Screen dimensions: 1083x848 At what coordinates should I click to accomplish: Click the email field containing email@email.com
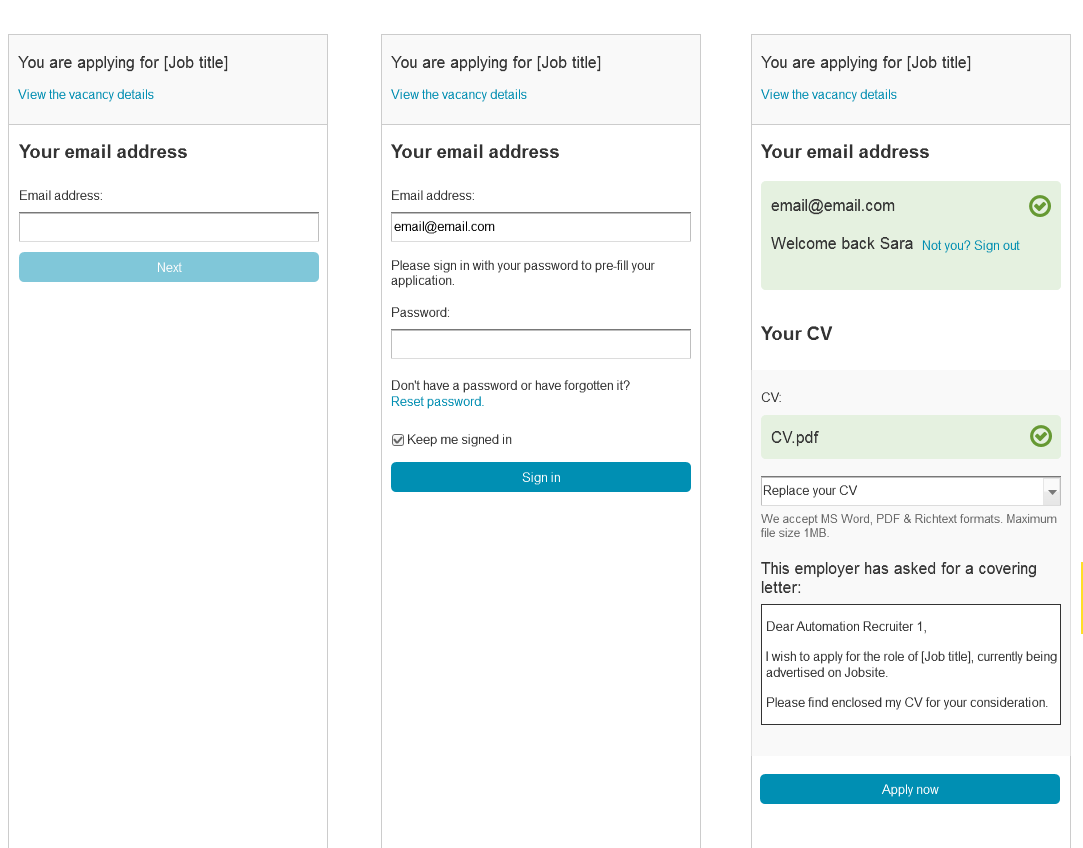pyautogui.click(x=540, y=227)
